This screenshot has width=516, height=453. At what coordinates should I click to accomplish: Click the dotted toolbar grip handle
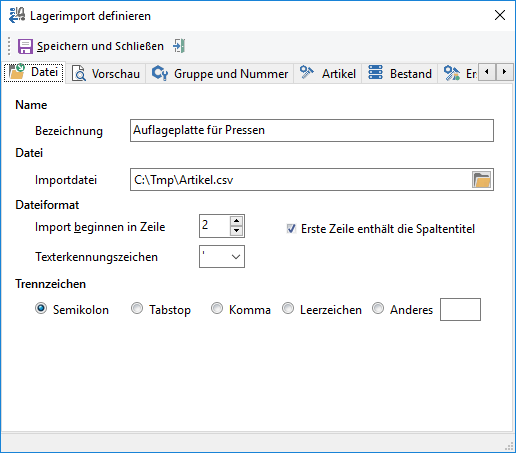pos(9,46)
